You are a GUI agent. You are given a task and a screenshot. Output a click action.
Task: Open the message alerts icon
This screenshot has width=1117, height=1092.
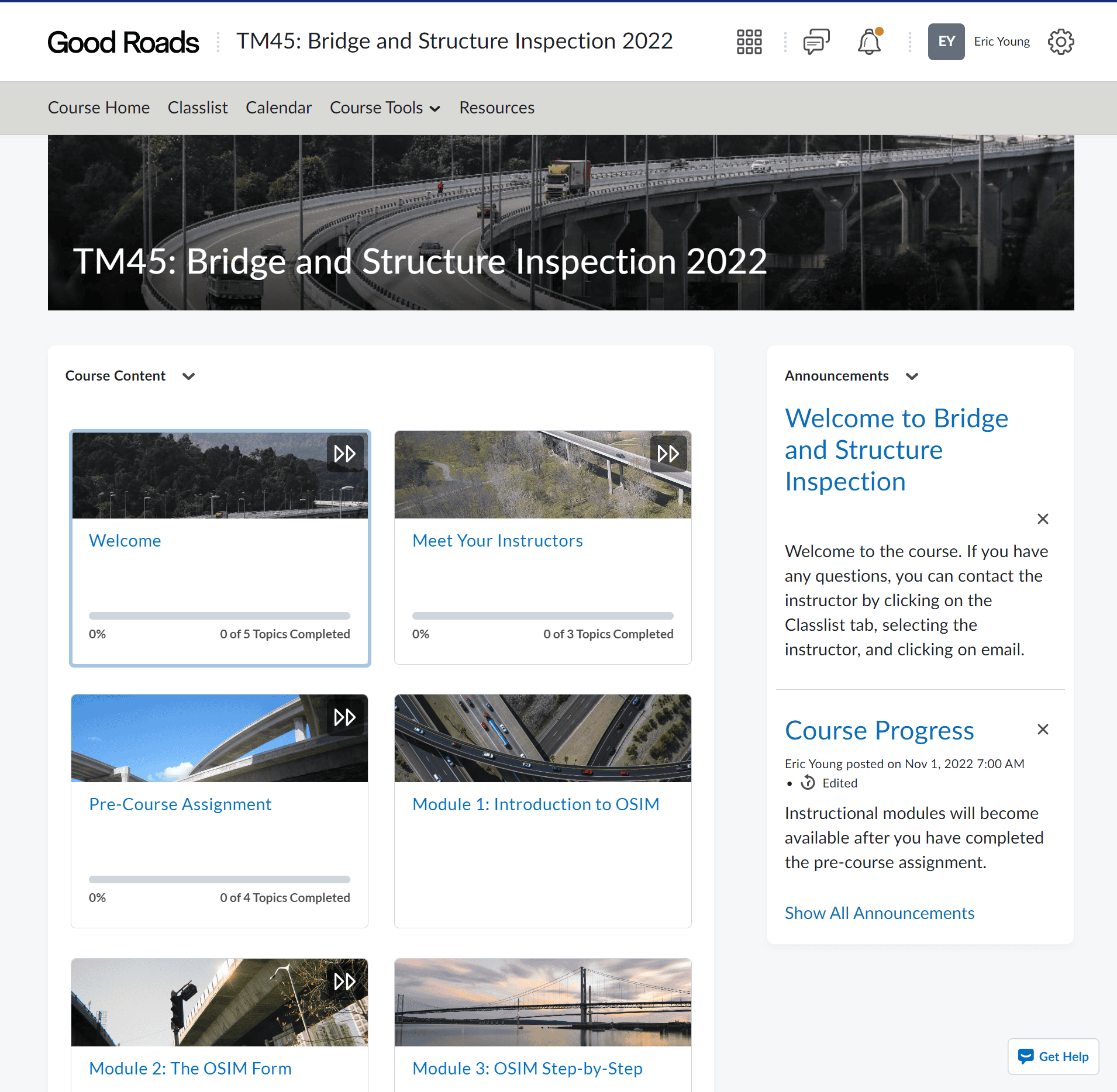click(816, 42)
